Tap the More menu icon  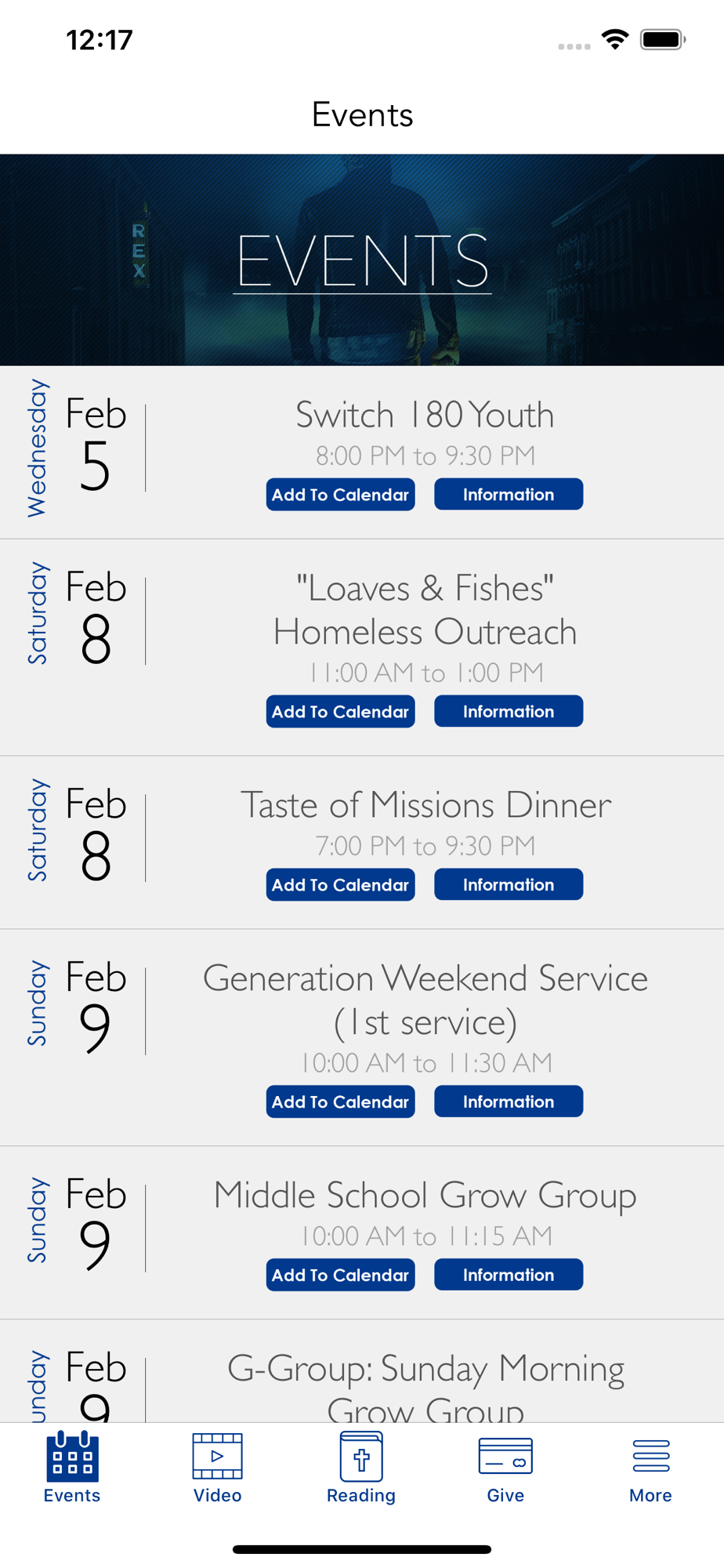point(650,1455)
